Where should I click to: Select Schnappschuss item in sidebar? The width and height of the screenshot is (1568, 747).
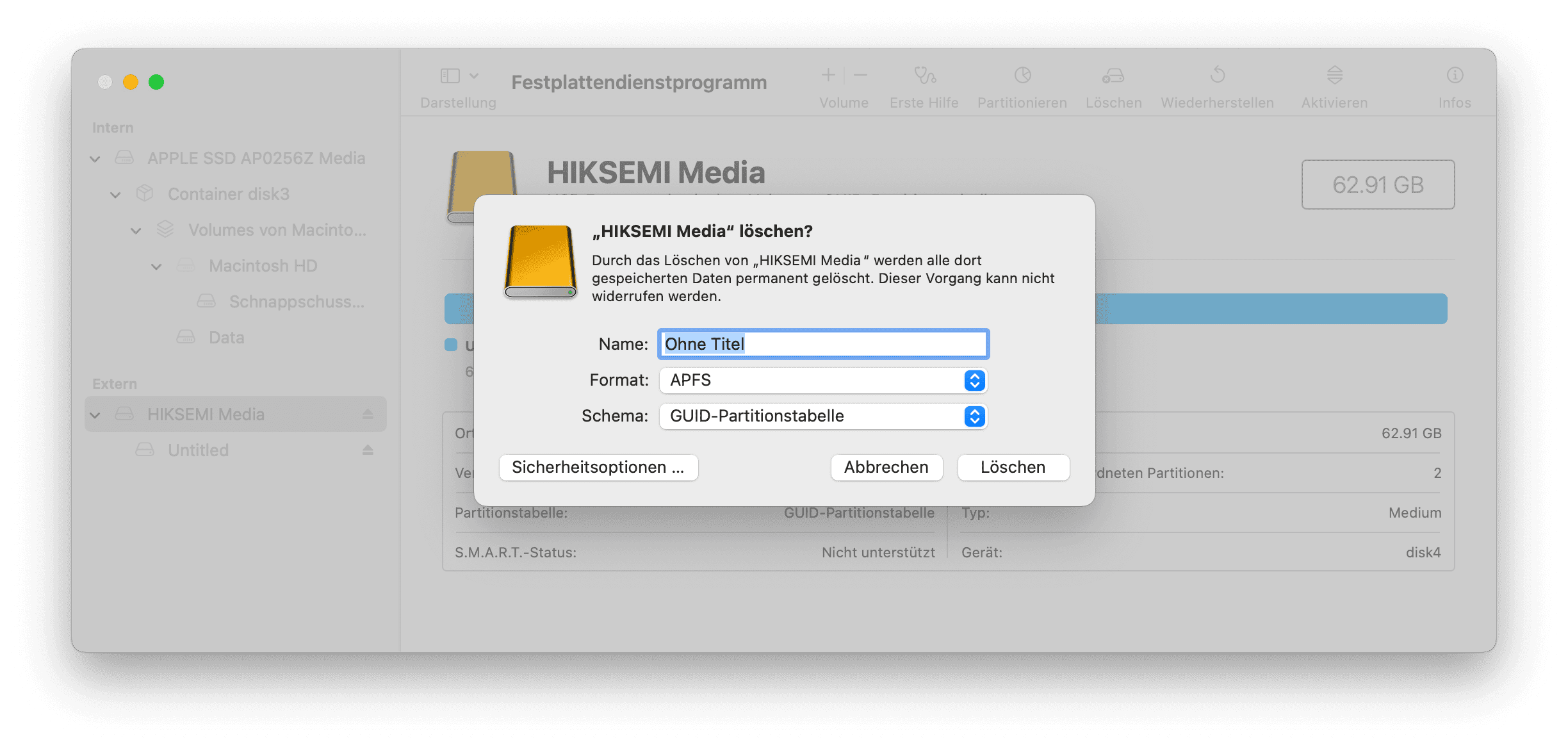click(236, 302)
